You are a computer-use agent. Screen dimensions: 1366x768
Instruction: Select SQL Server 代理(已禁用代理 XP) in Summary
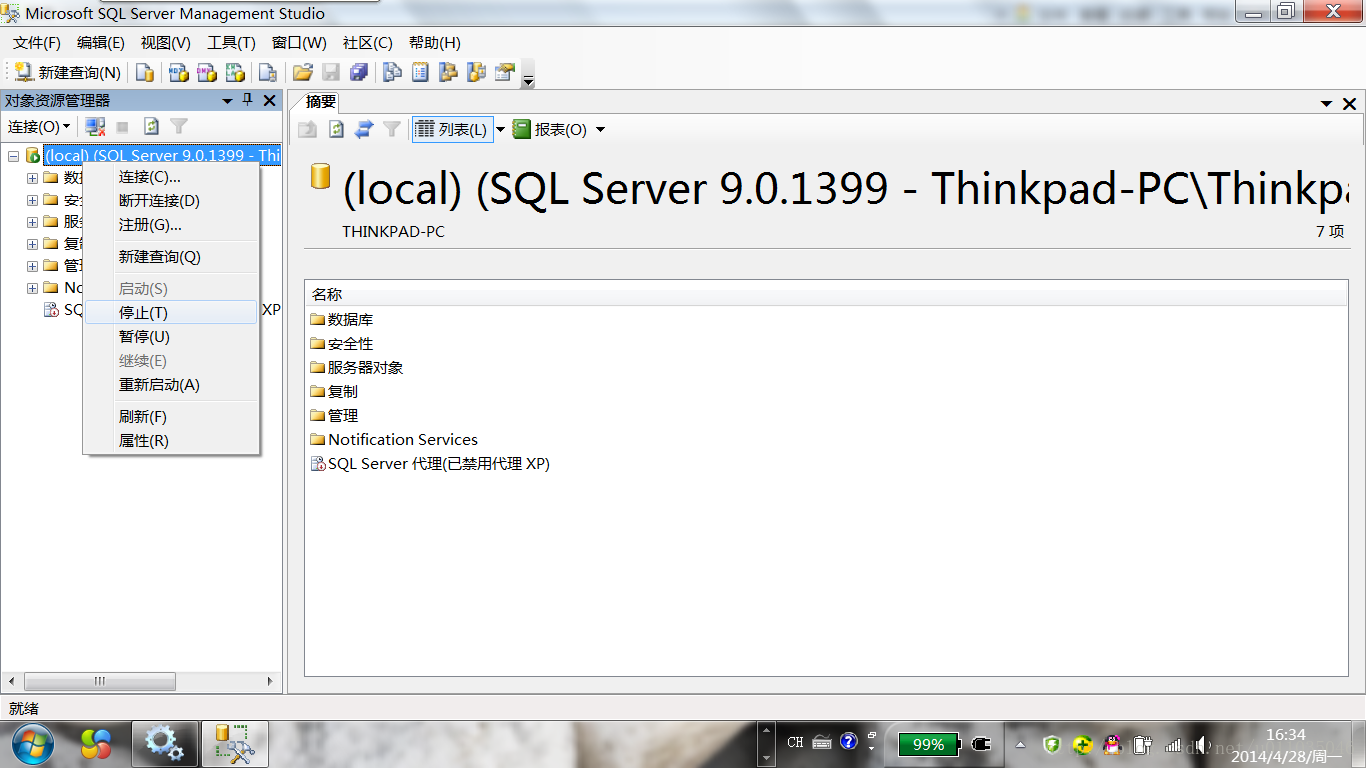pos(430,464)
